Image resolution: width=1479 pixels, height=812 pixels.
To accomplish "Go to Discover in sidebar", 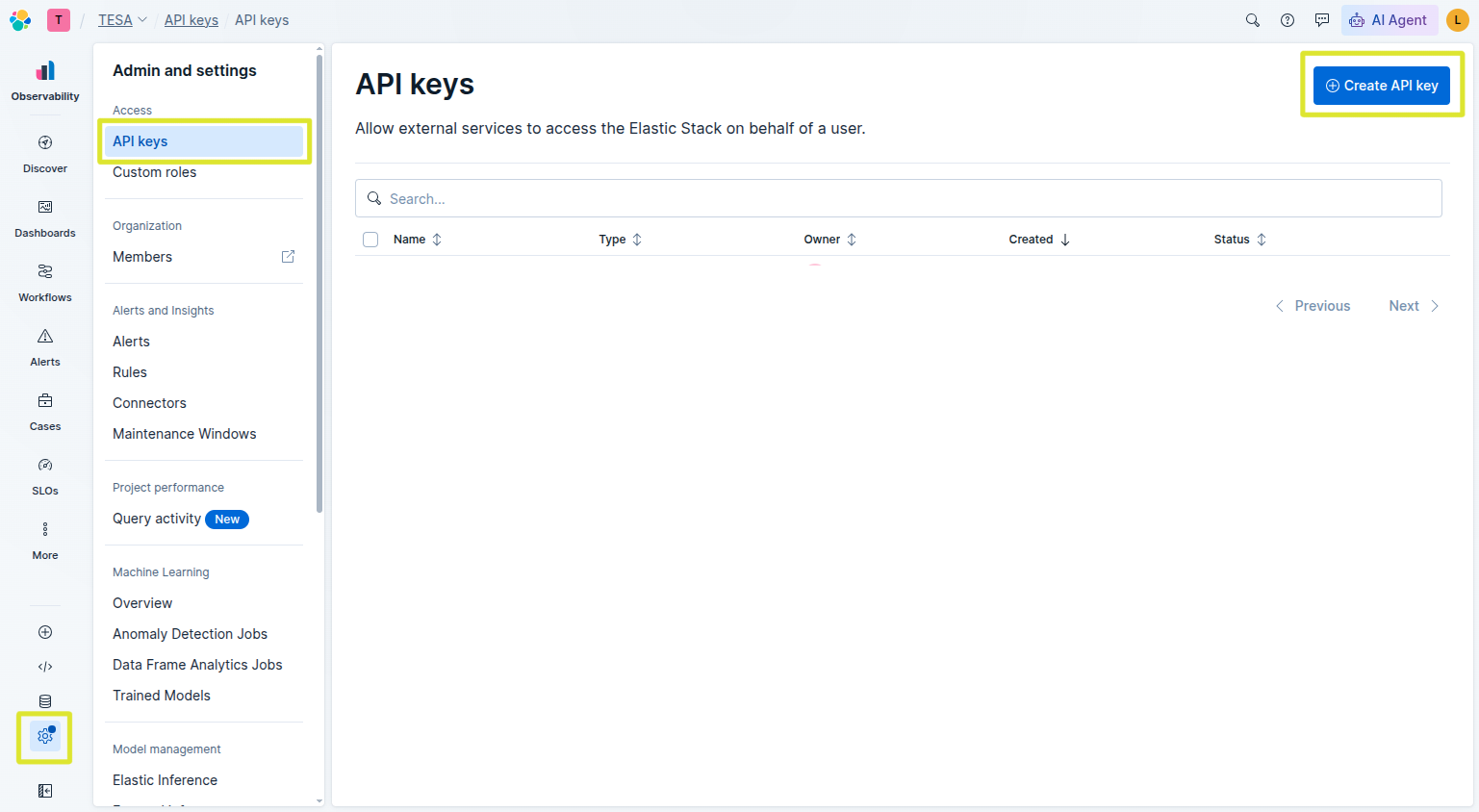I will [x=45, y=154].
